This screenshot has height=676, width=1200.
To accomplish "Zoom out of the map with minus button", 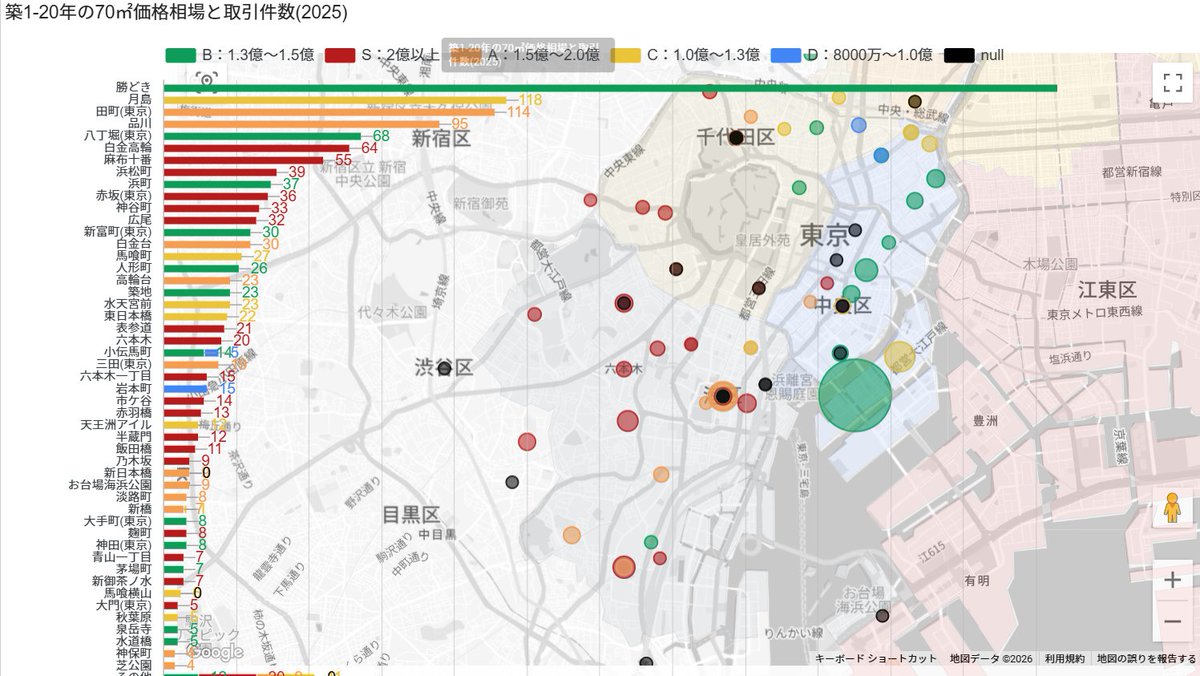I will 1173,621.
